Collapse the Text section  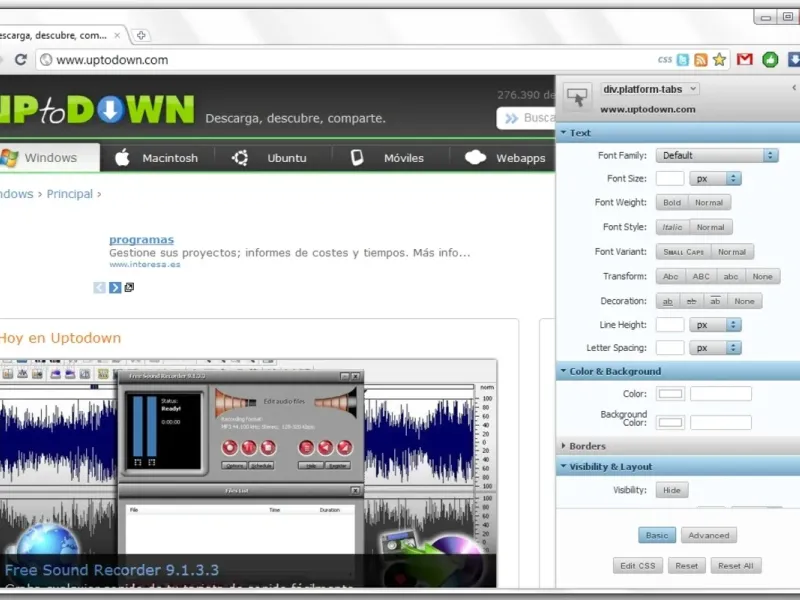coord(678,133)
